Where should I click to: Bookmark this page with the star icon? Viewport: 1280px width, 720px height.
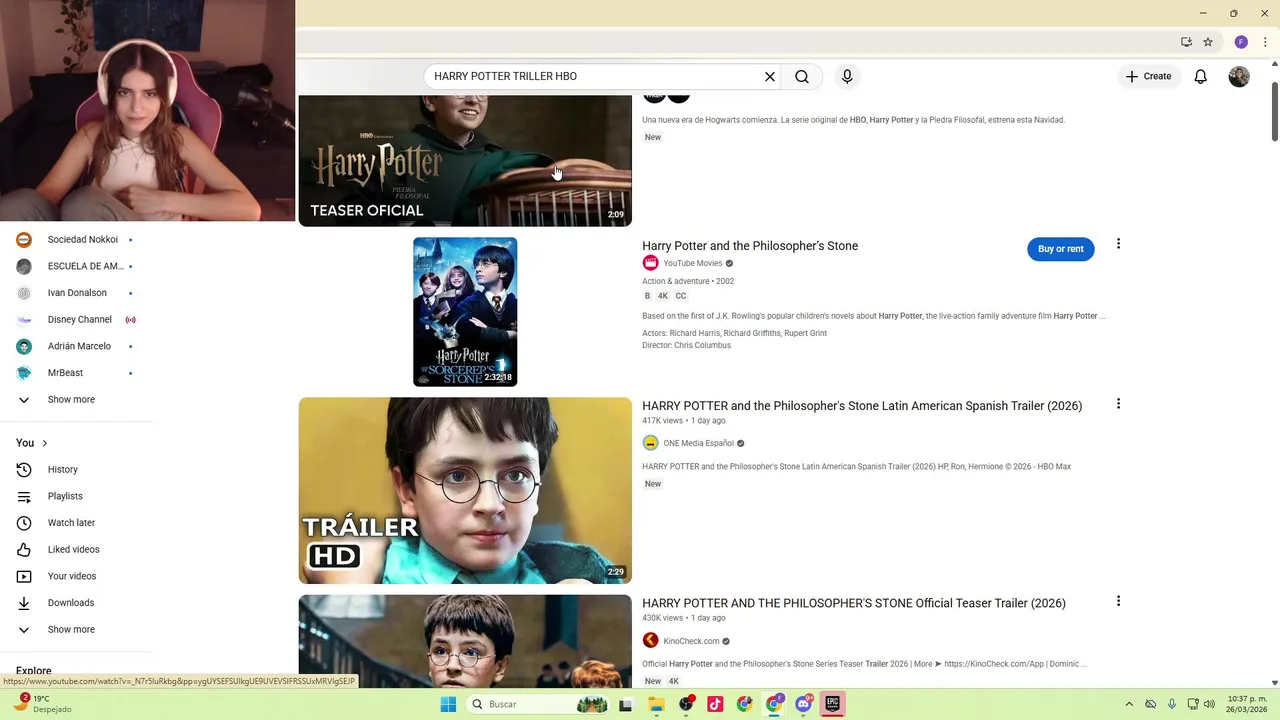(1208, 42)
